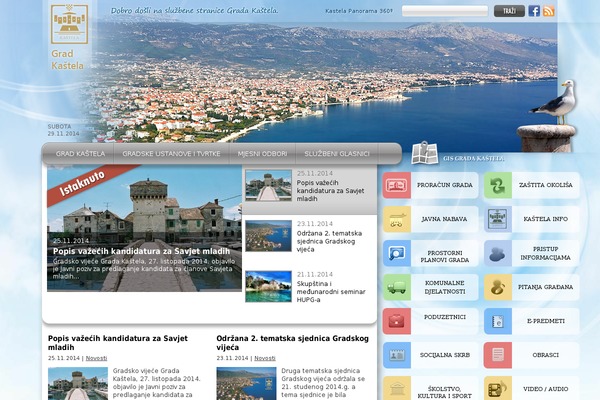Open the Javna nabava link

tap(444, 219)
